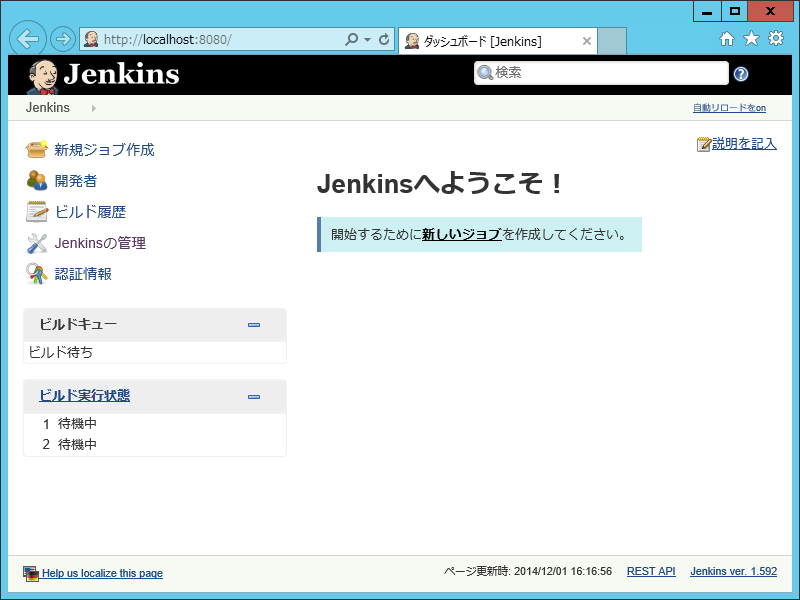This screenshot has height=600, width=800.
Task: Open the ビルド履歴 sidebar link
Action: 90,212
